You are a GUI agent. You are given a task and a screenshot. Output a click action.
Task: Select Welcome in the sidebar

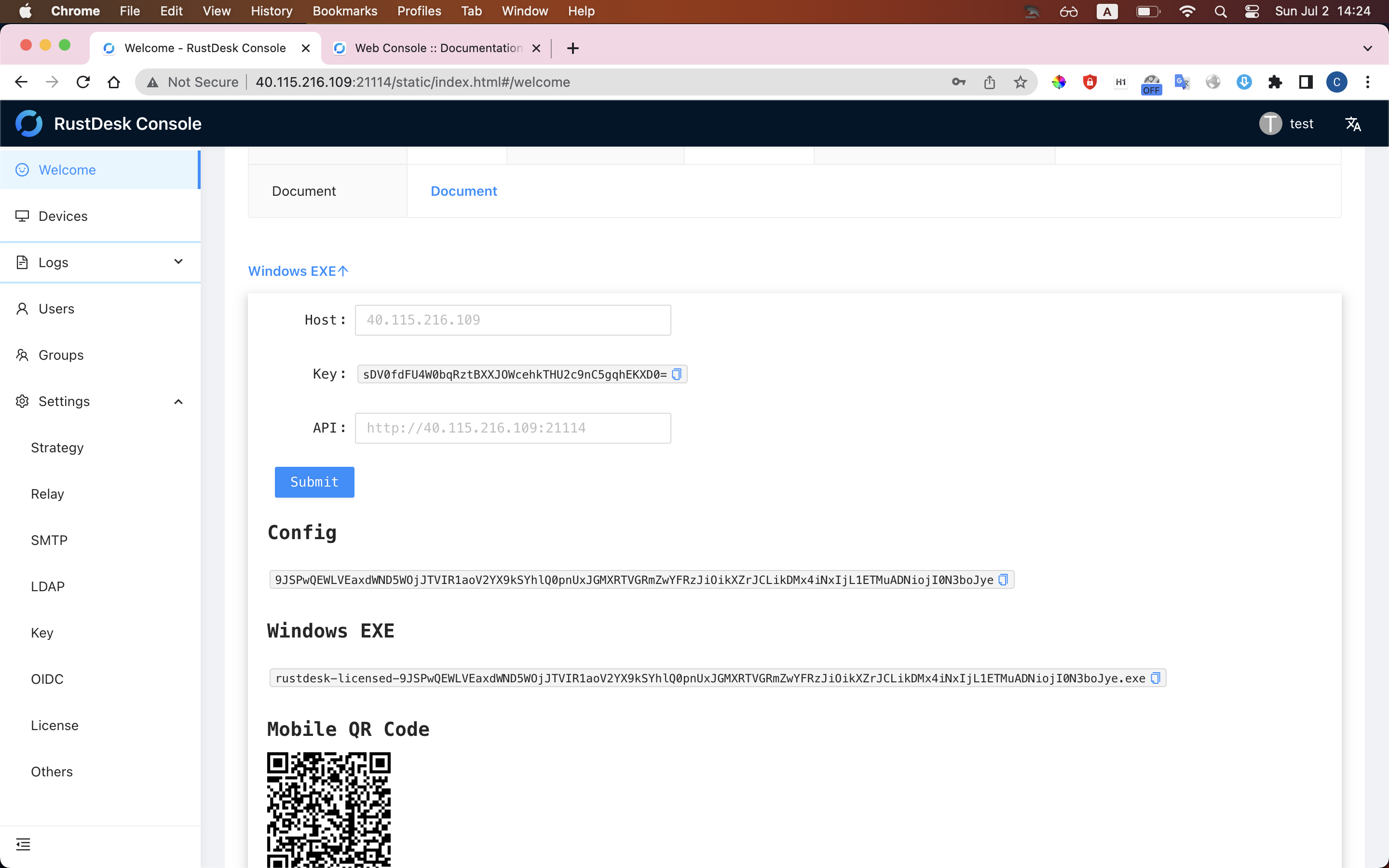(x=100, y=170)
